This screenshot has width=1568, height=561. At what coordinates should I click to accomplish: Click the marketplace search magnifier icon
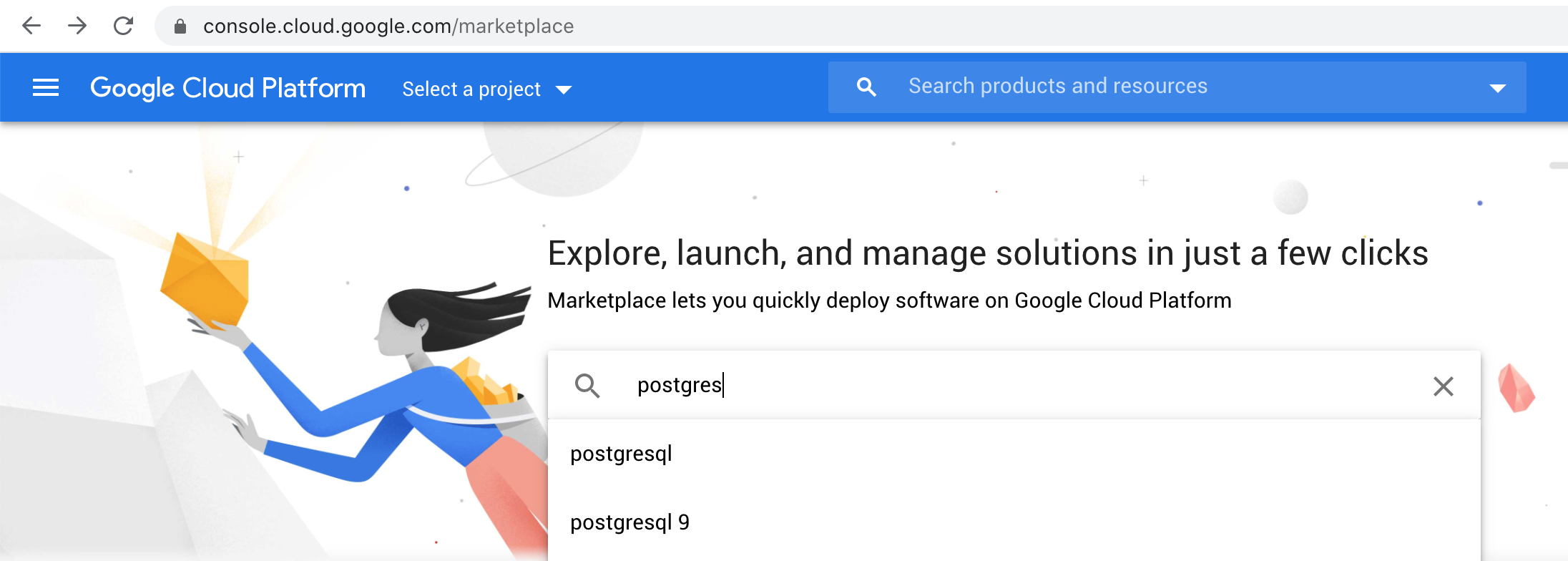(587, 386)
